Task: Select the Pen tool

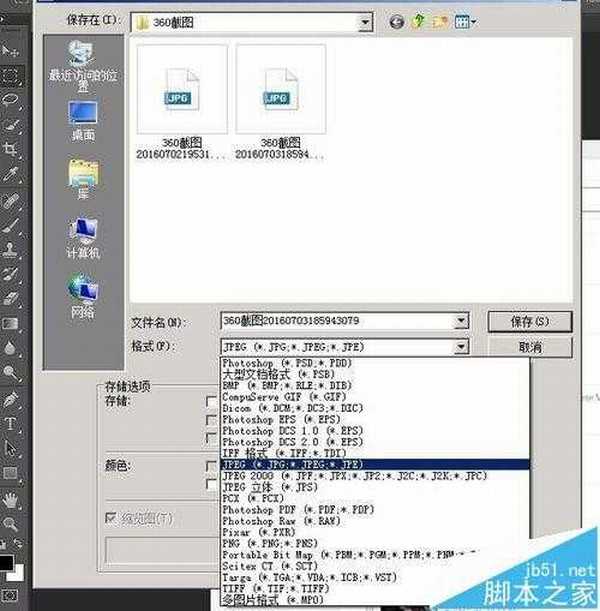Action: [9, 399]
